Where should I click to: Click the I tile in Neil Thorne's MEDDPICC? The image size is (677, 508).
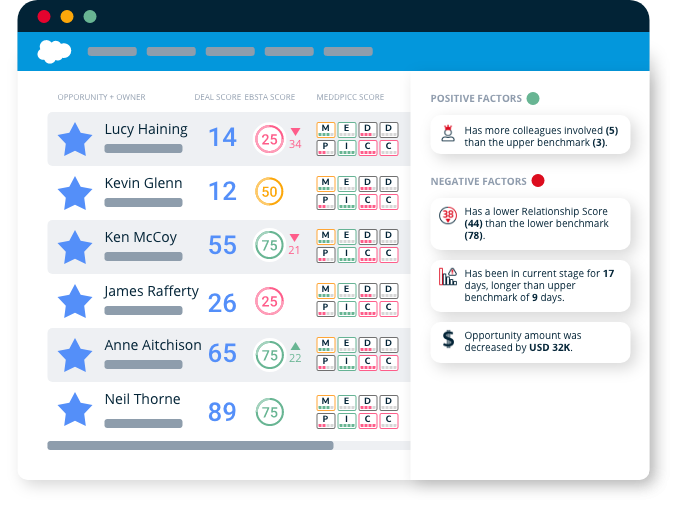point(347,420)
